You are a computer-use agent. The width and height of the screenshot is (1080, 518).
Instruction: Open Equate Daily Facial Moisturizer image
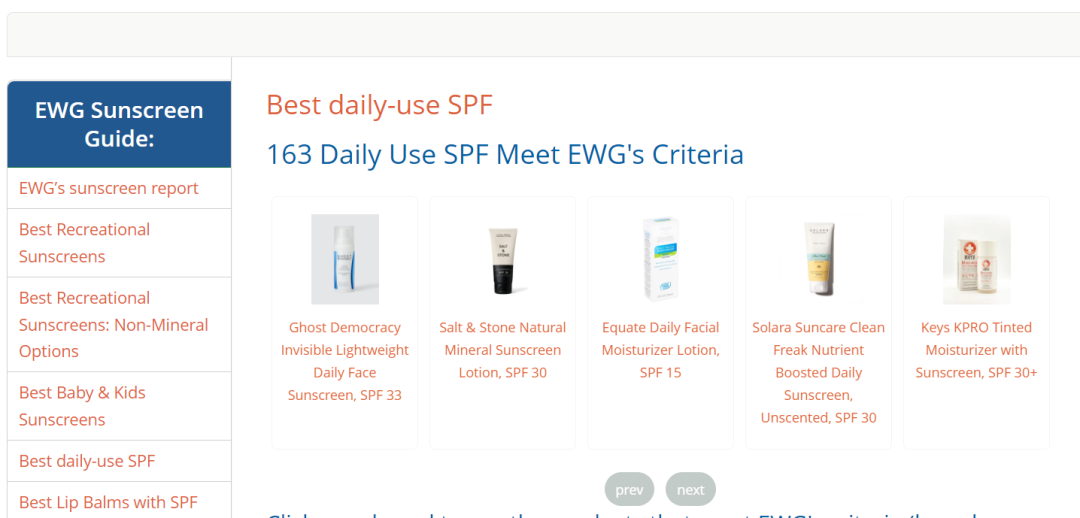click(x=661, y=259)
